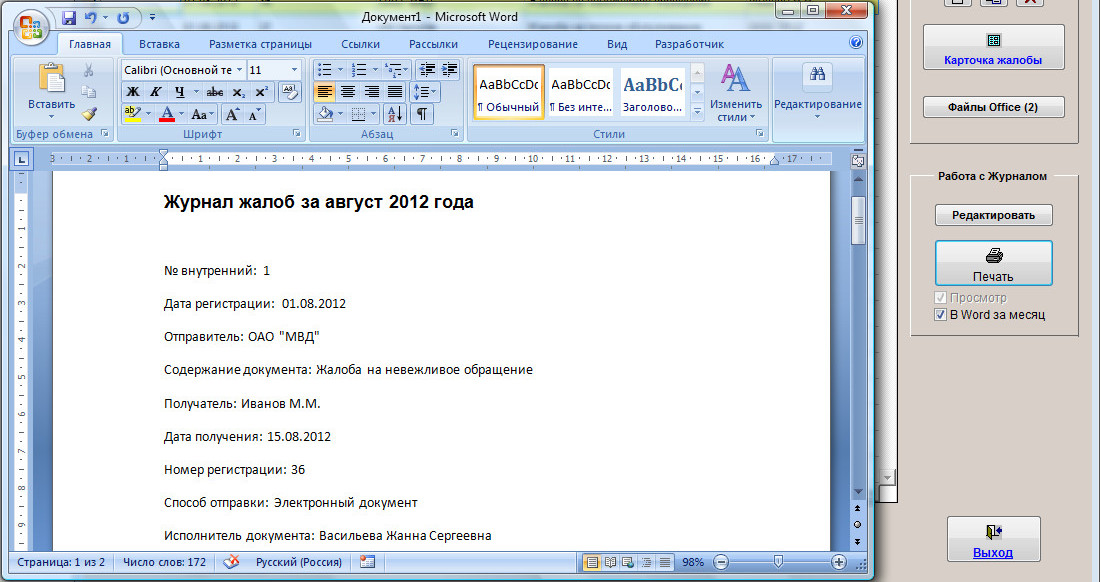Switch to Outline view
The height and width of the screenshot is (582, 1101).
point(646,562)
